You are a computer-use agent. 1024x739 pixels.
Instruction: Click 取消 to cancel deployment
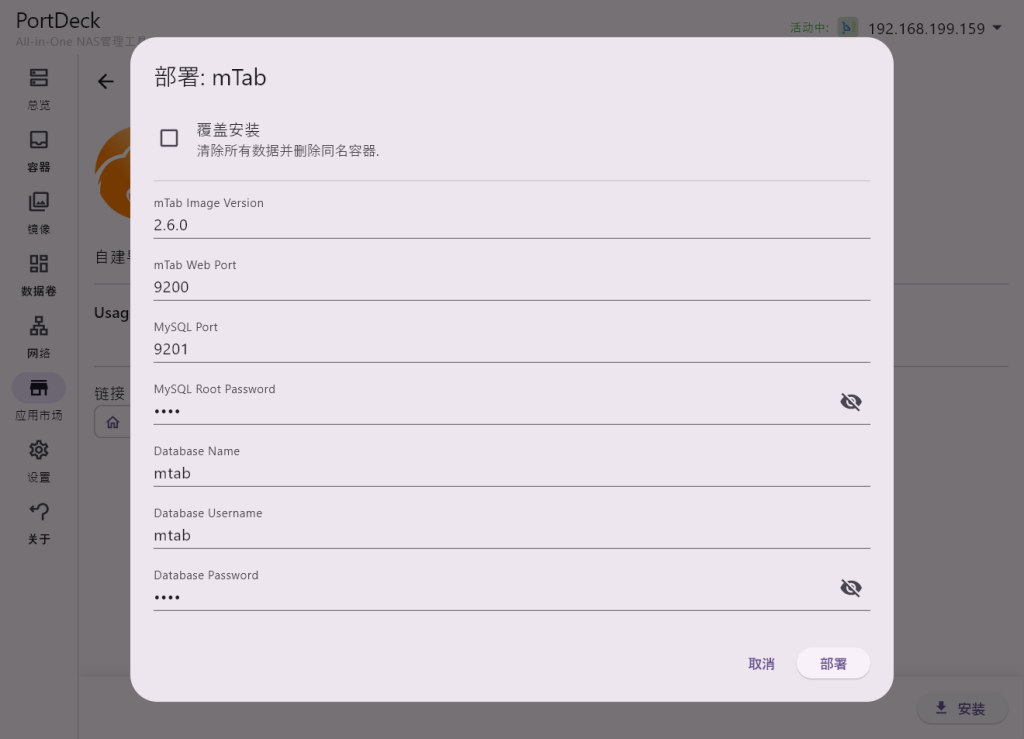tap(761, 664)
